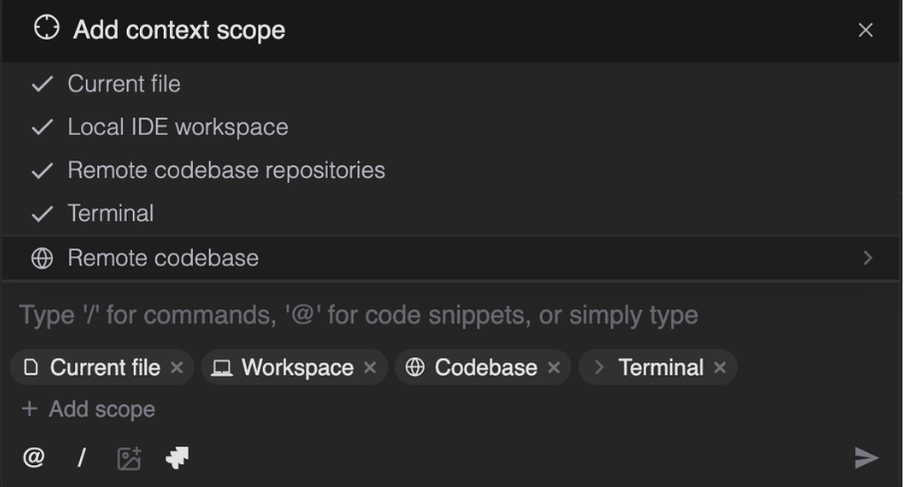Viewport: 904px width, 487px height.
Task: Click the Add scope button
Action: 89,409
